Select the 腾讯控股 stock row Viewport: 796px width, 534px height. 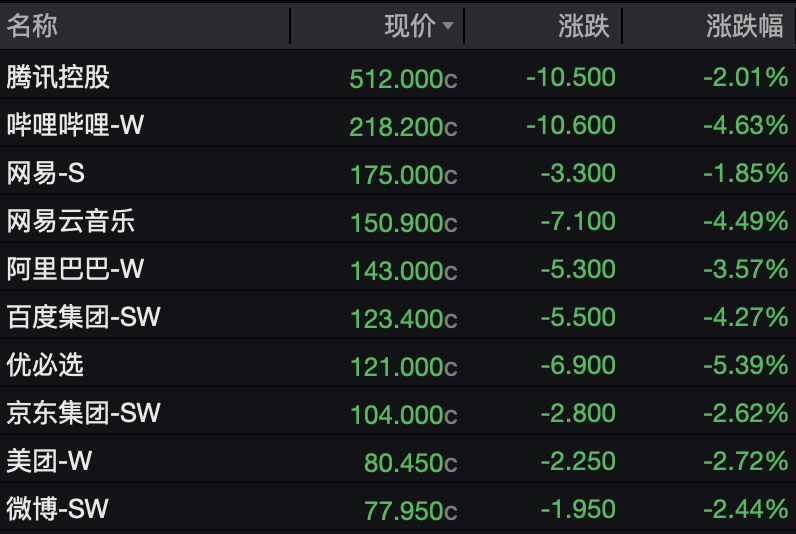(x=58, y=77)
